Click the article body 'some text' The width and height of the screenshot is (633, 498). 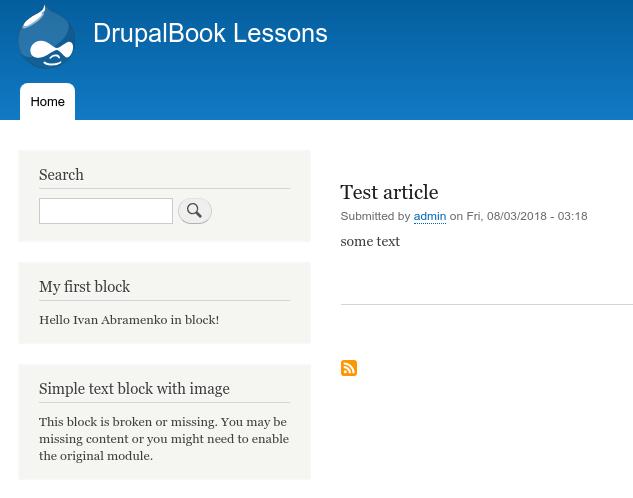370,241
